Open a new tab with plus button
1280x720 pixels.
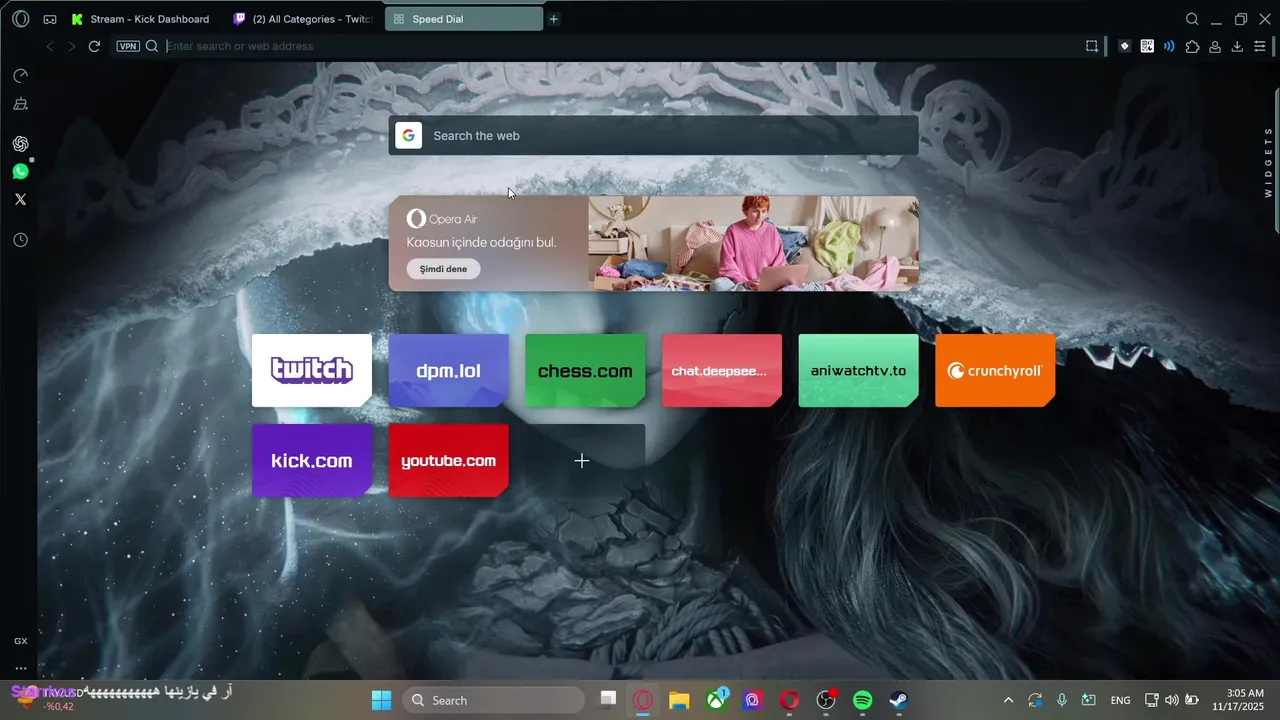coord(553,19)
